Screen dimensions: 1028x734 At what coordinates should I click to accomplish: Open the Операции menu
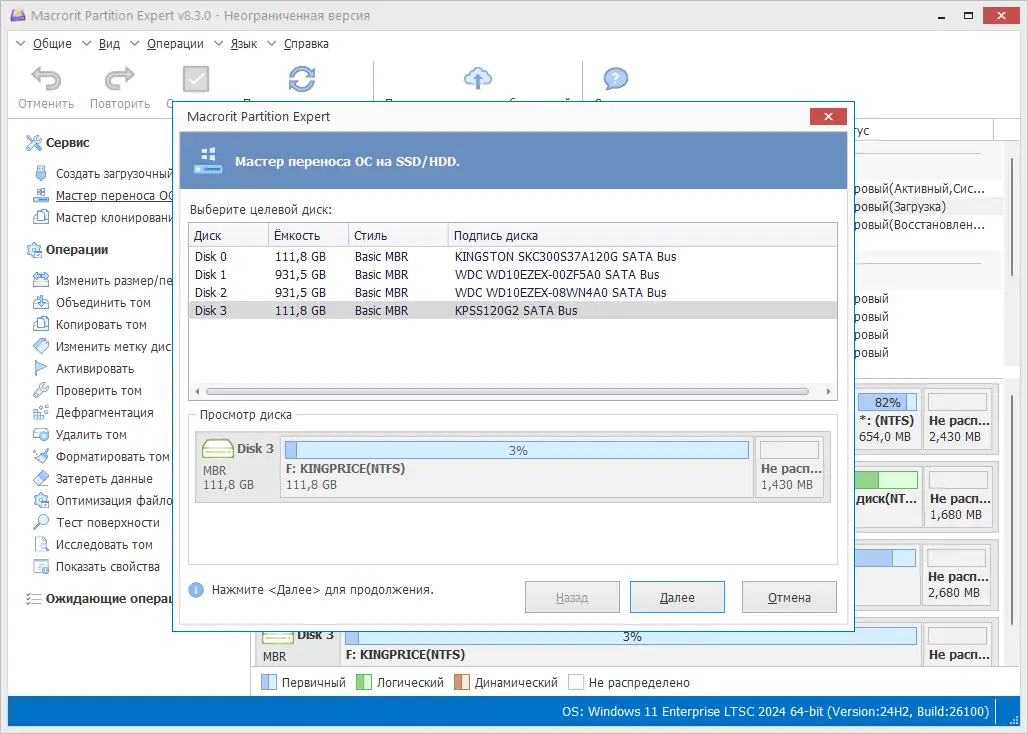pyautogui.click(x=175, y=44)
